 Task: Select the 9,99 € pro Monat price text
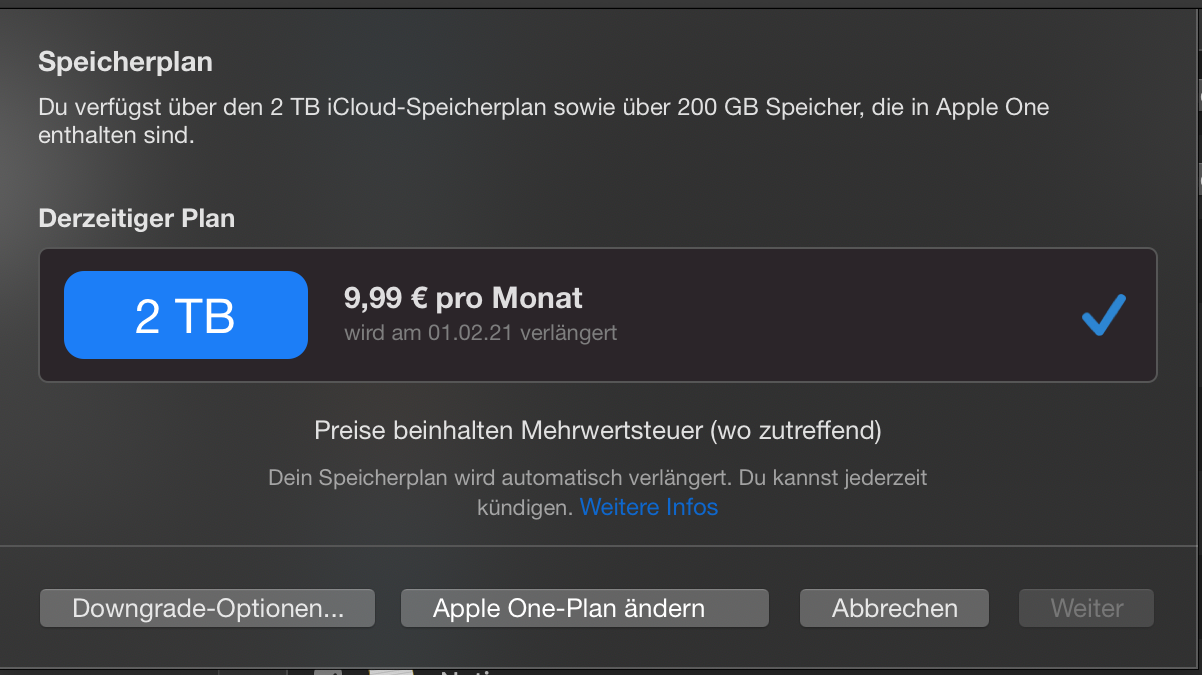click(x=463, y=298)
